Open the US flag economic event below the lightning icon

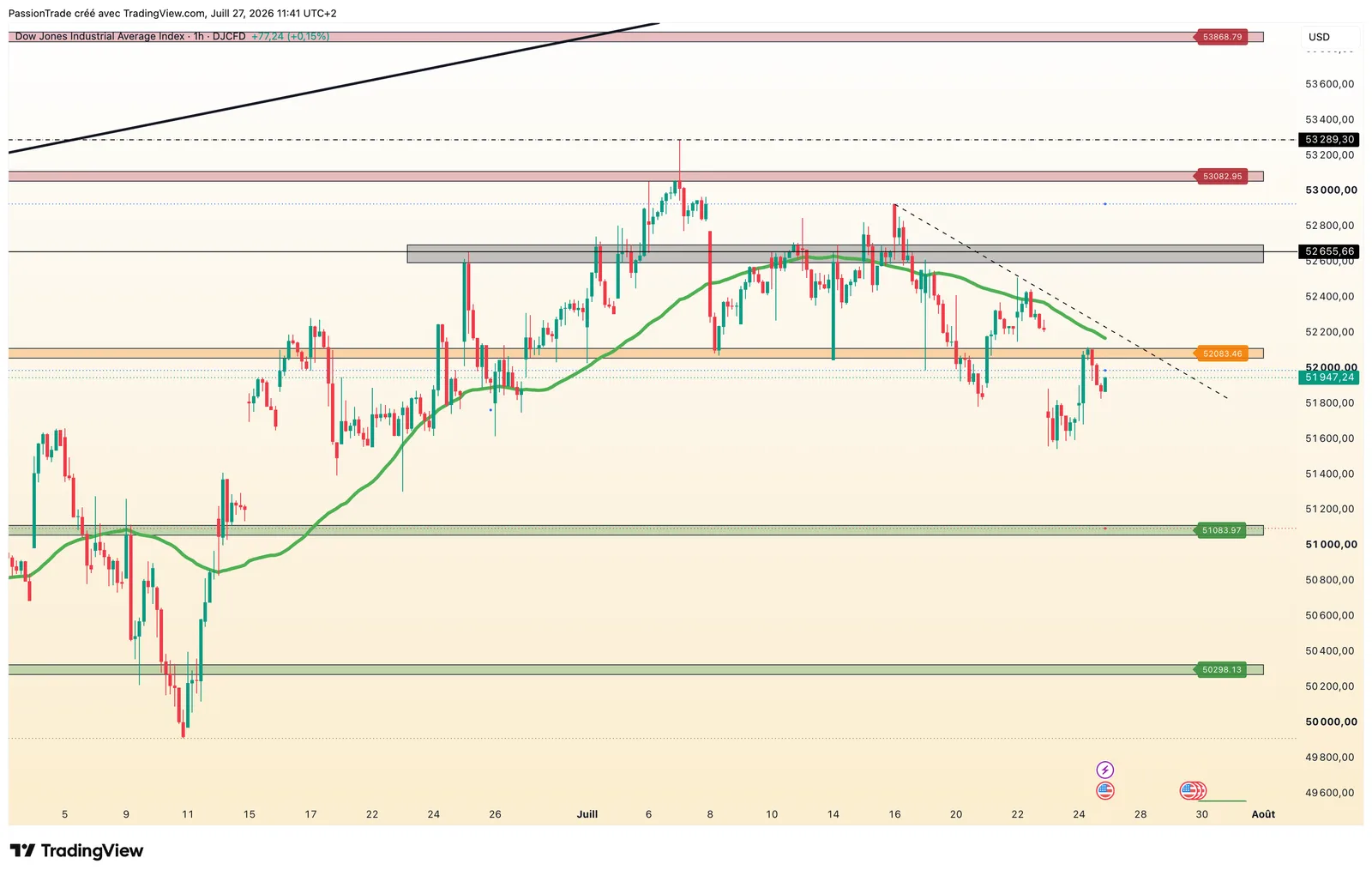[1105, 791]
